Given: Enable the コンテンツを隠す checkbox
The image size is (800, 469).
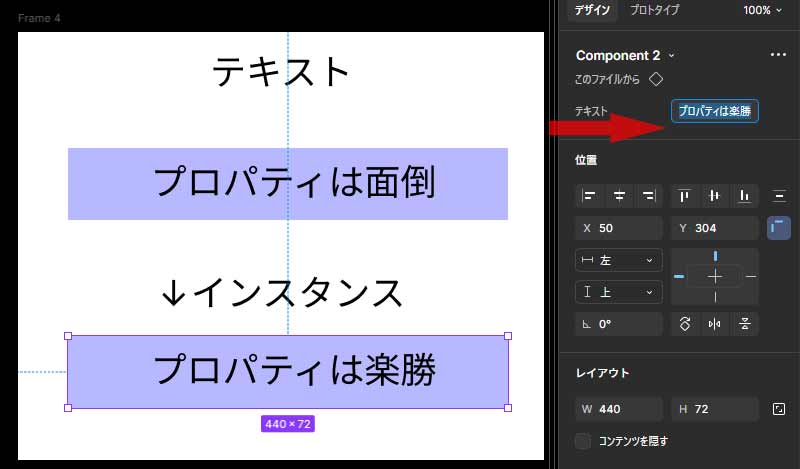Looking at the screenshot, I should point(583,441).
